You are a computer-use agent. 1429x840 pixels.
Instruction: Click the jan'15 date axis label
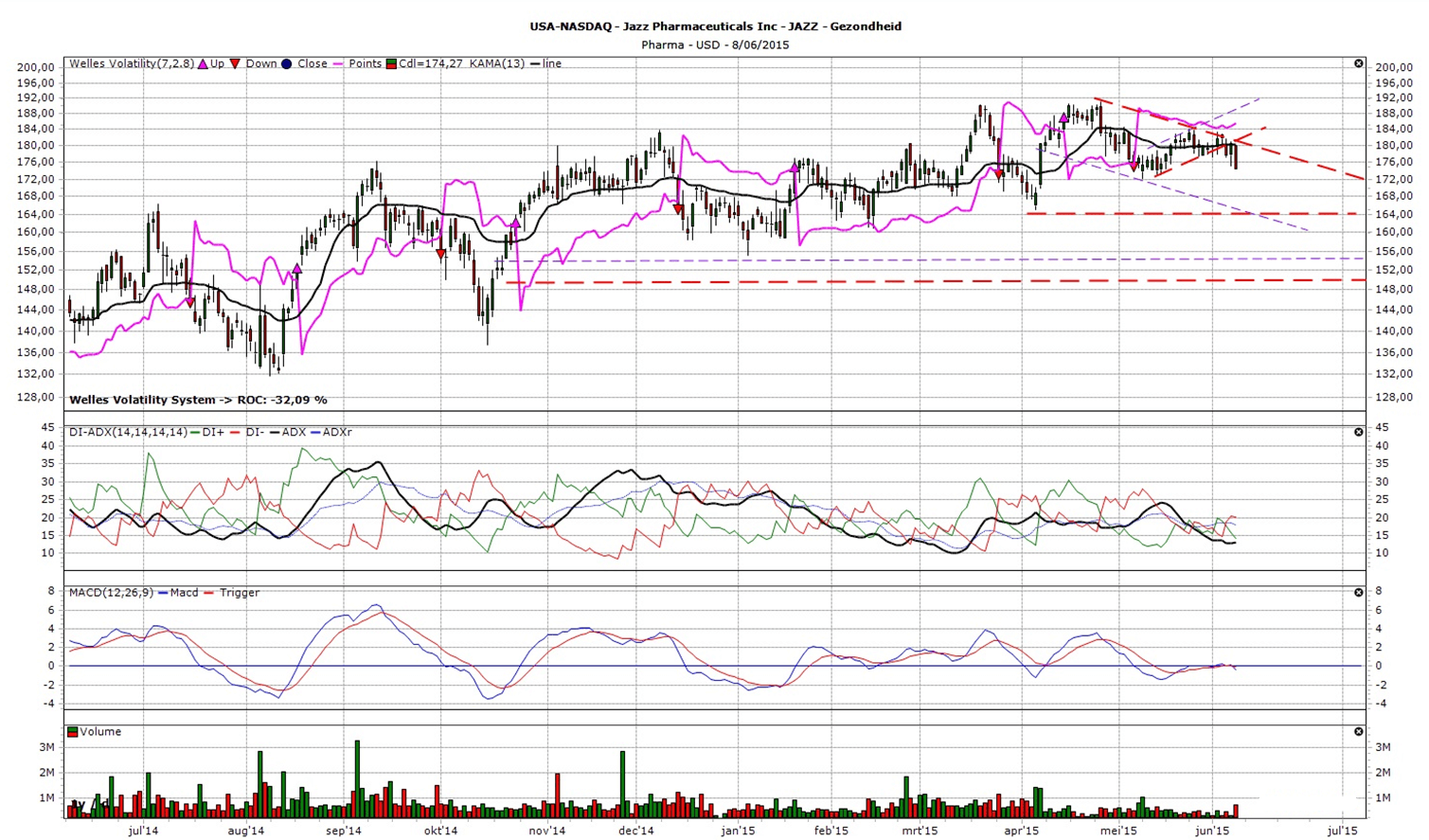coord(738,831)
